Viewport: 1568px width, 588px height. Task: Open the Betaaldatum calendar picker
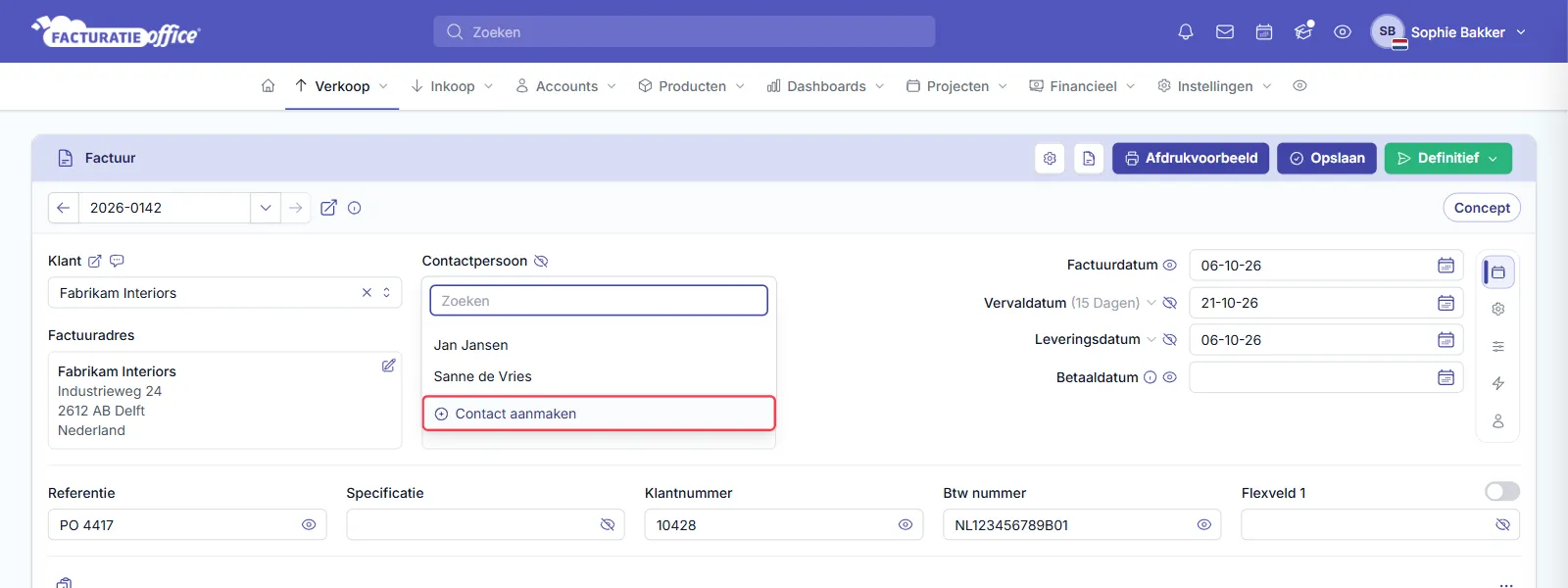[x=1445, y=377]
